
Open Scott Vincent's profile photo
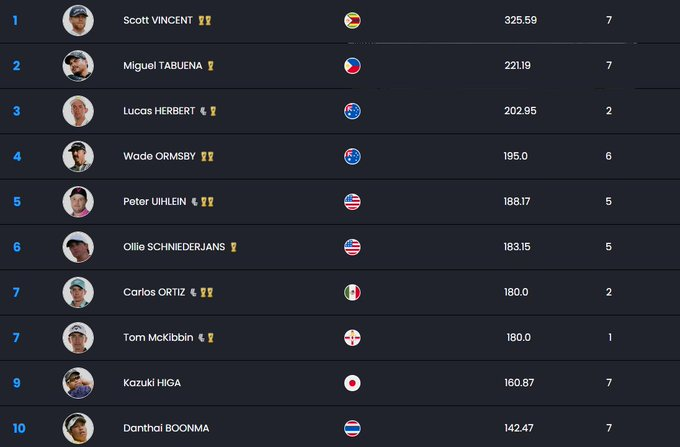click(x=78, y=20)
